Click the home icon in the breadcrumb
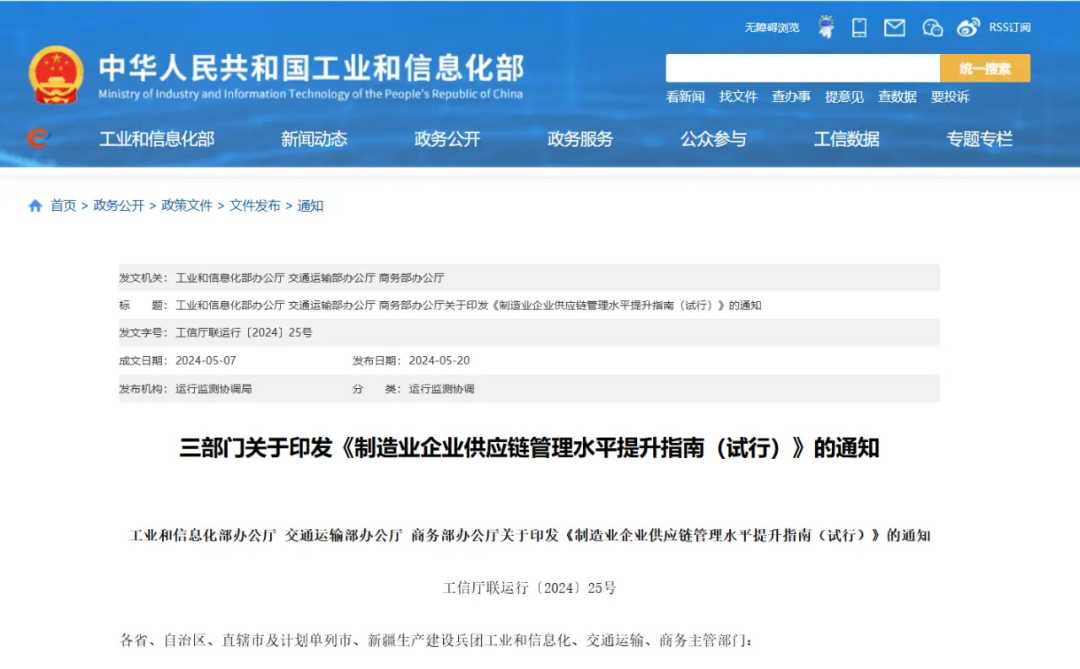This screenshot has height=669, width=1080. (x=33, y=205)
